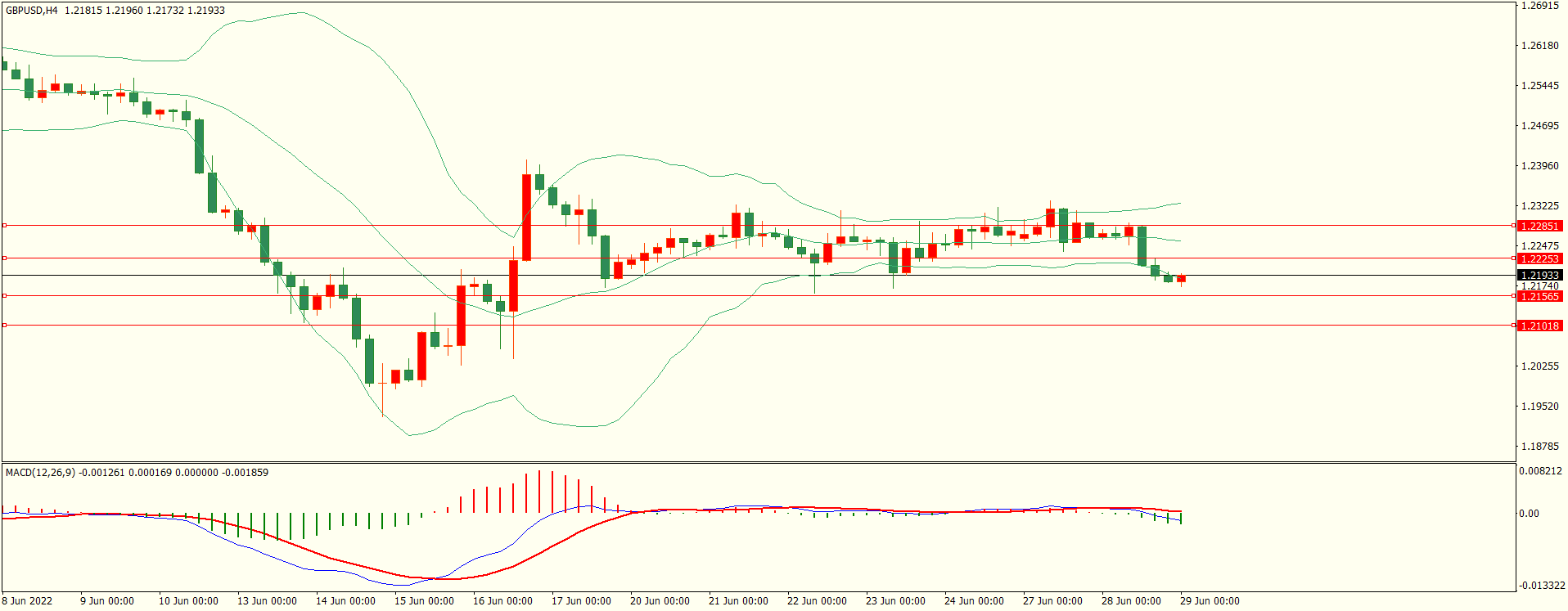Click the 16 Jun 00:00 date label

pos(502,601)
